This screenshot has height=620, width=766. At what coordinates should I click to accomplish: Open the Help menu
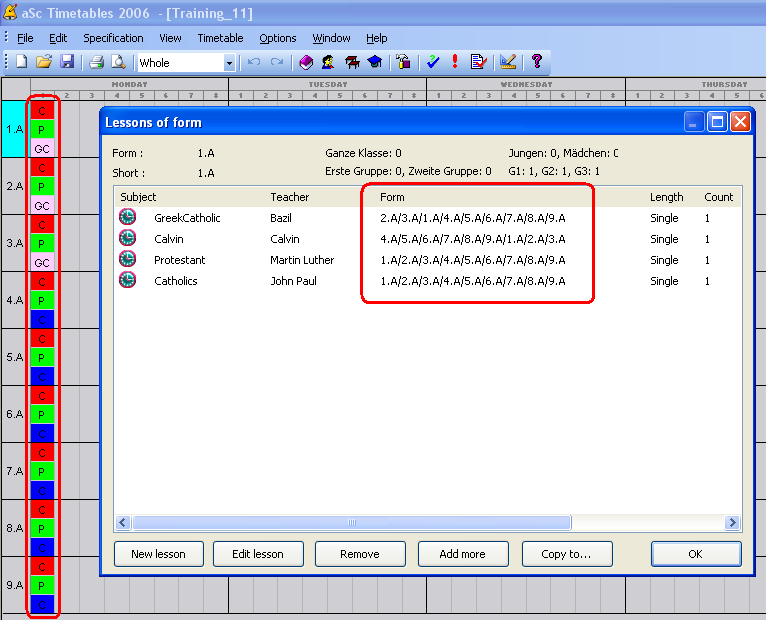pos(377,38)
